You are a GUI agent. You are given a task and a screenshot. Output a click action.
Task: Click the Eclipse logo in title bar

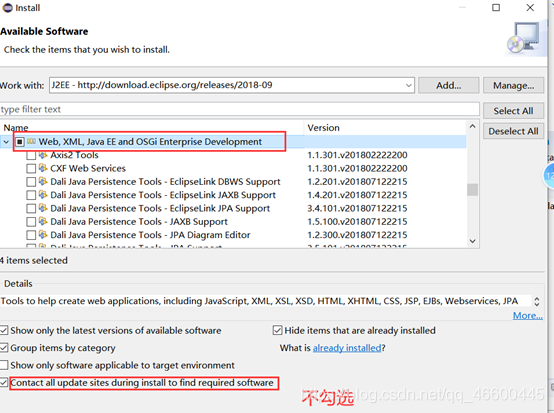tap(7, 8)
